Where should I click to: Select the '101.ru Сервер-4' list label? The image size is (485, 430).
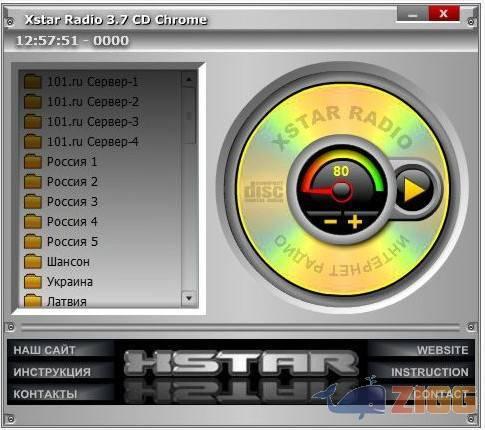point(93,142)
